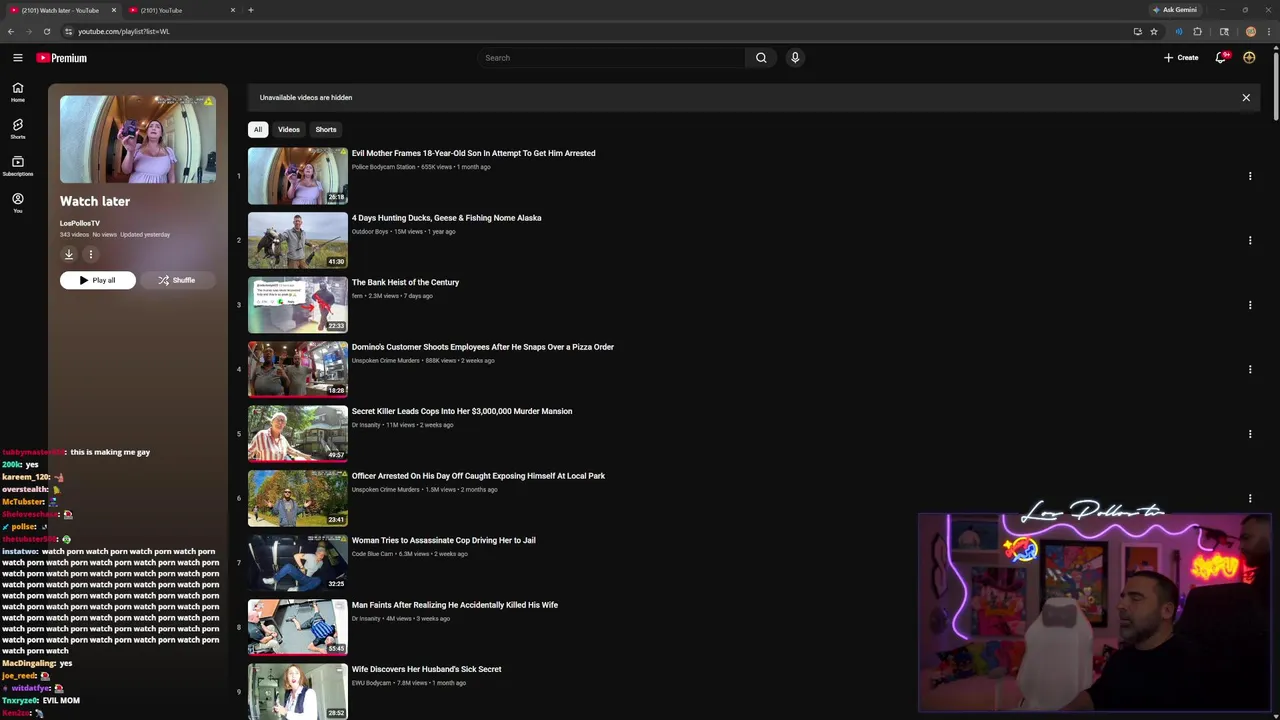This screenshot has width=1280, height=720.
Task: Click Police Bodycam Station channel name
Action: pos(383,167)
